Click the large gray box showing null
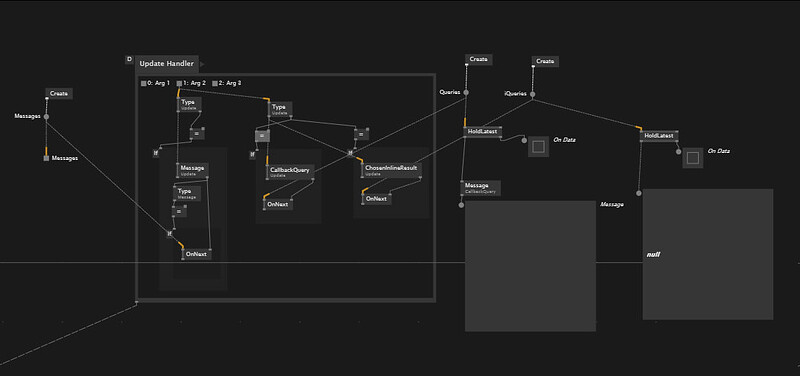The height and width of the screenshot is (376, 800). (708, 254)
